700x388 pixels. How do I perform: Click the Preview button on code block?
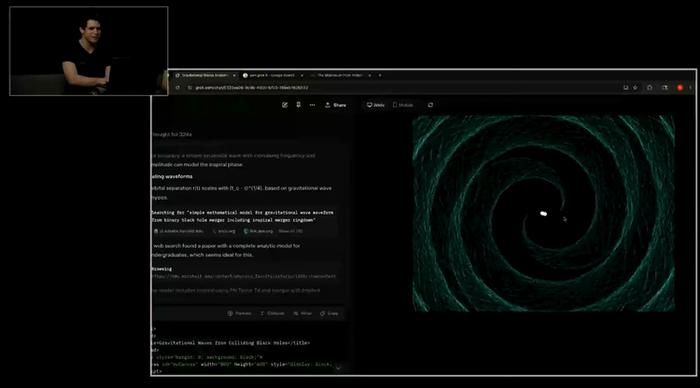tap(240, 313)
